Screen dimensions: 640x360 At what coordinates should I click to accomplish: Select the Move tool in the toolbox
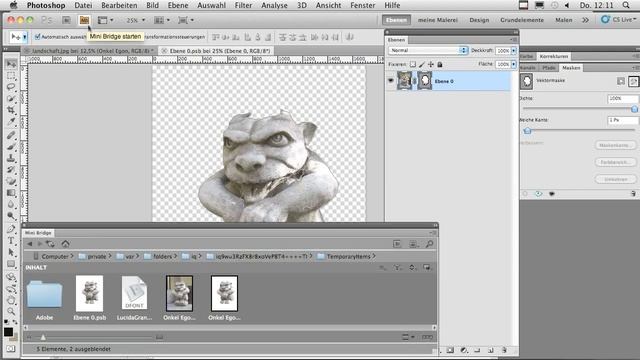click(x=11, y=64)
